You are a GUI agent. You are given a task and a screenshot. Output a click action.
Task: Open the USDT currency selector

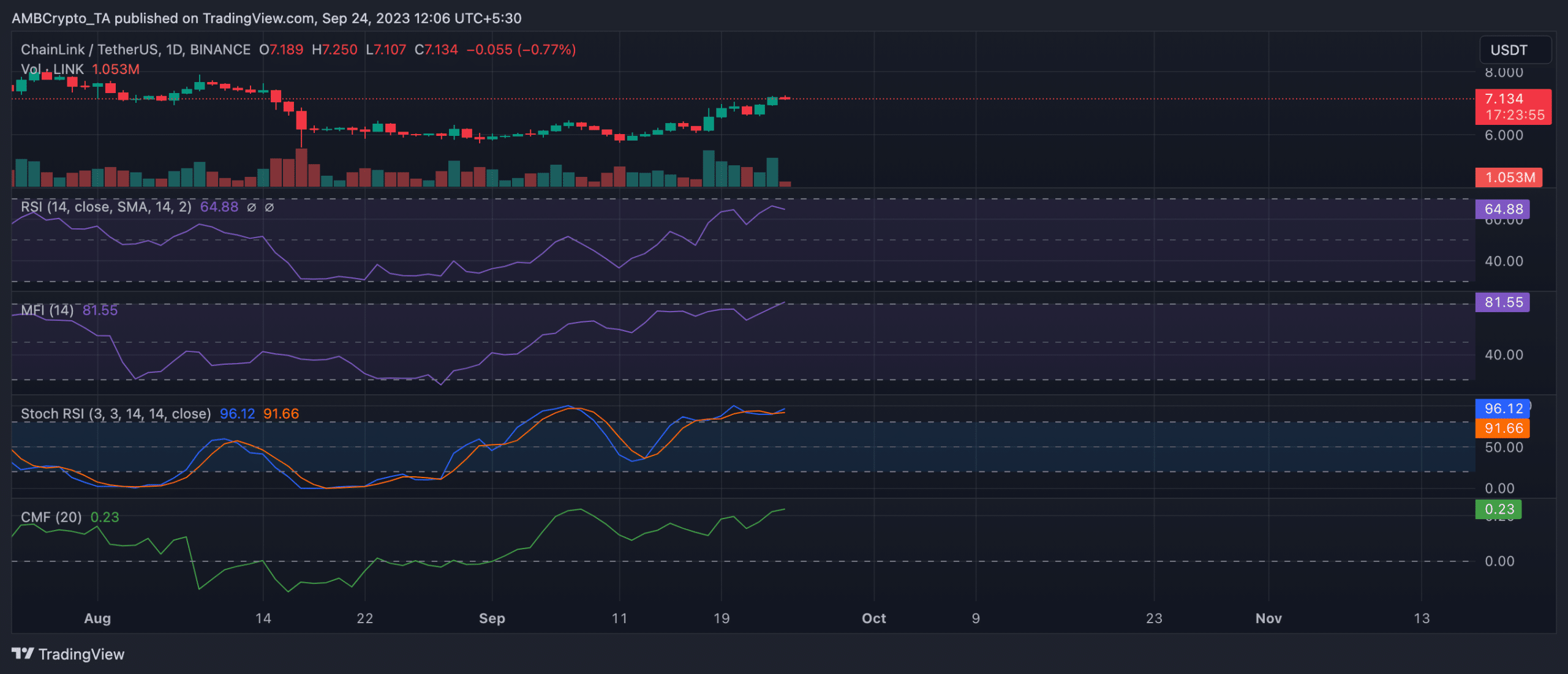coord(1515,50)
